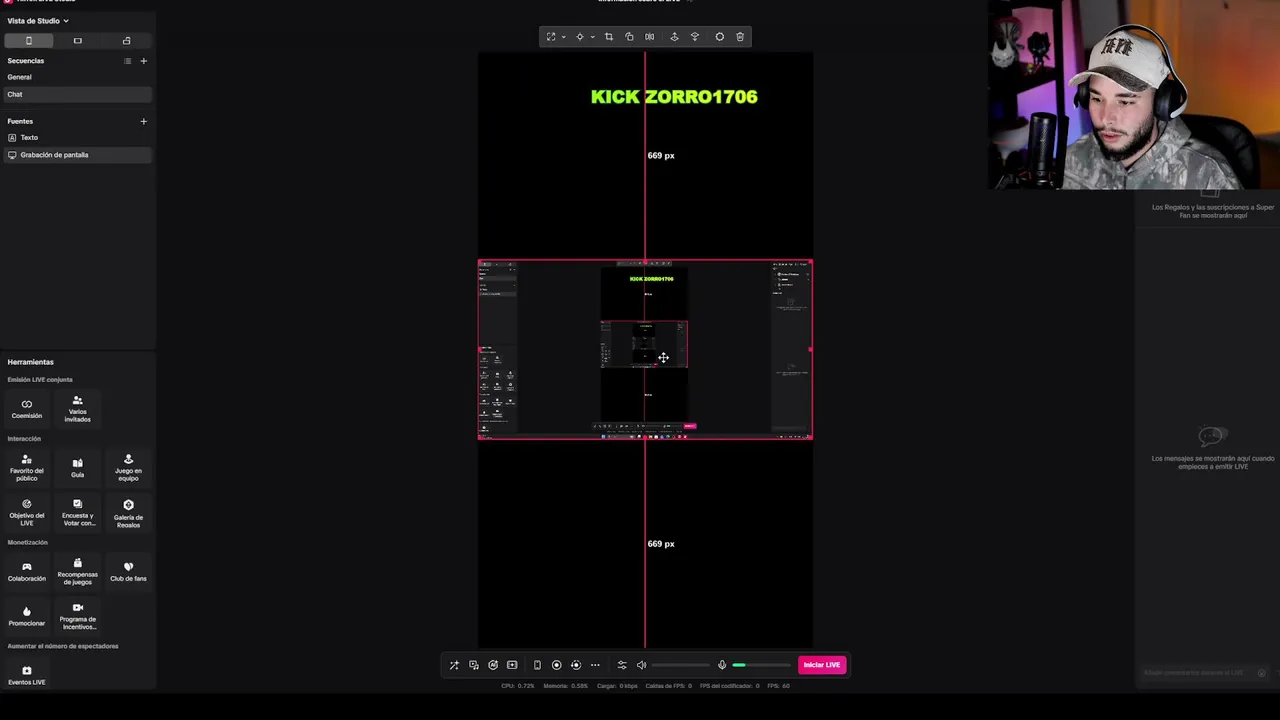Click the replay capture icon
The width and height of the screenshot is (1280, 720).
coord(576,665)
